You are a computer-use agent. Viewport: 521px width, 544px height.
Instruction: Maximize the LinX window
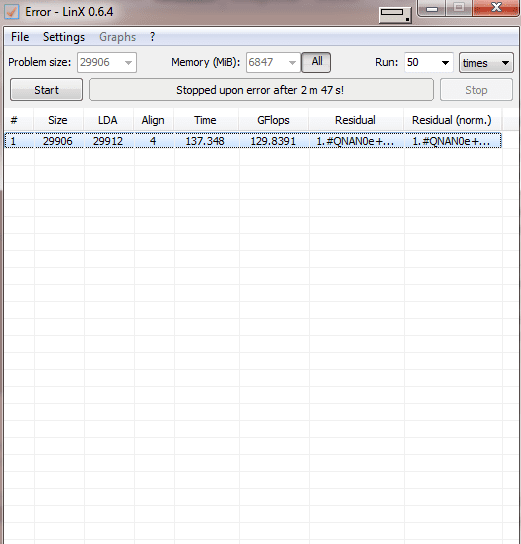tap(459, 8)
